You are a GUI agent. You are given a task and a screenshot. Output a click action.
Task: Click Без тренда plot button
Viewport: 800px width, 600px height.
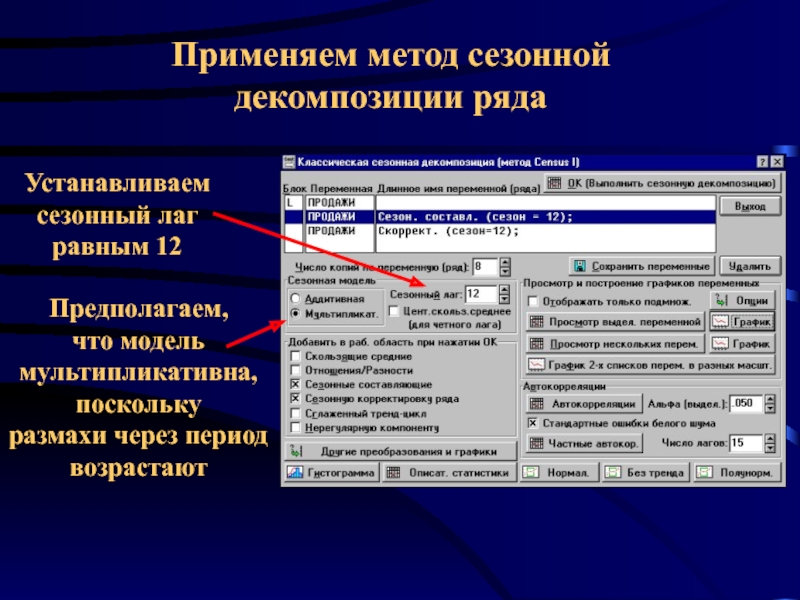645,473
